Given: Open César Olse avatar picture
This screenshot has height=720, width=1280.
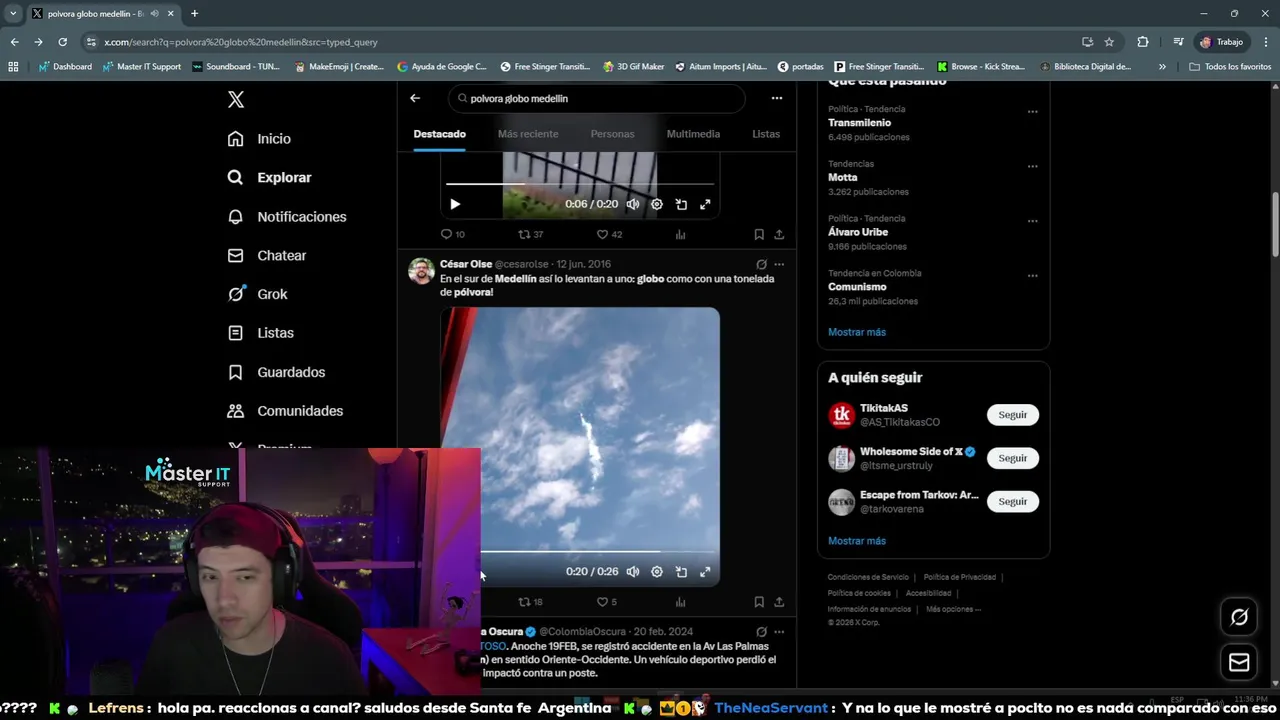Looking at the screenshot, I should (x=421, y=271).
